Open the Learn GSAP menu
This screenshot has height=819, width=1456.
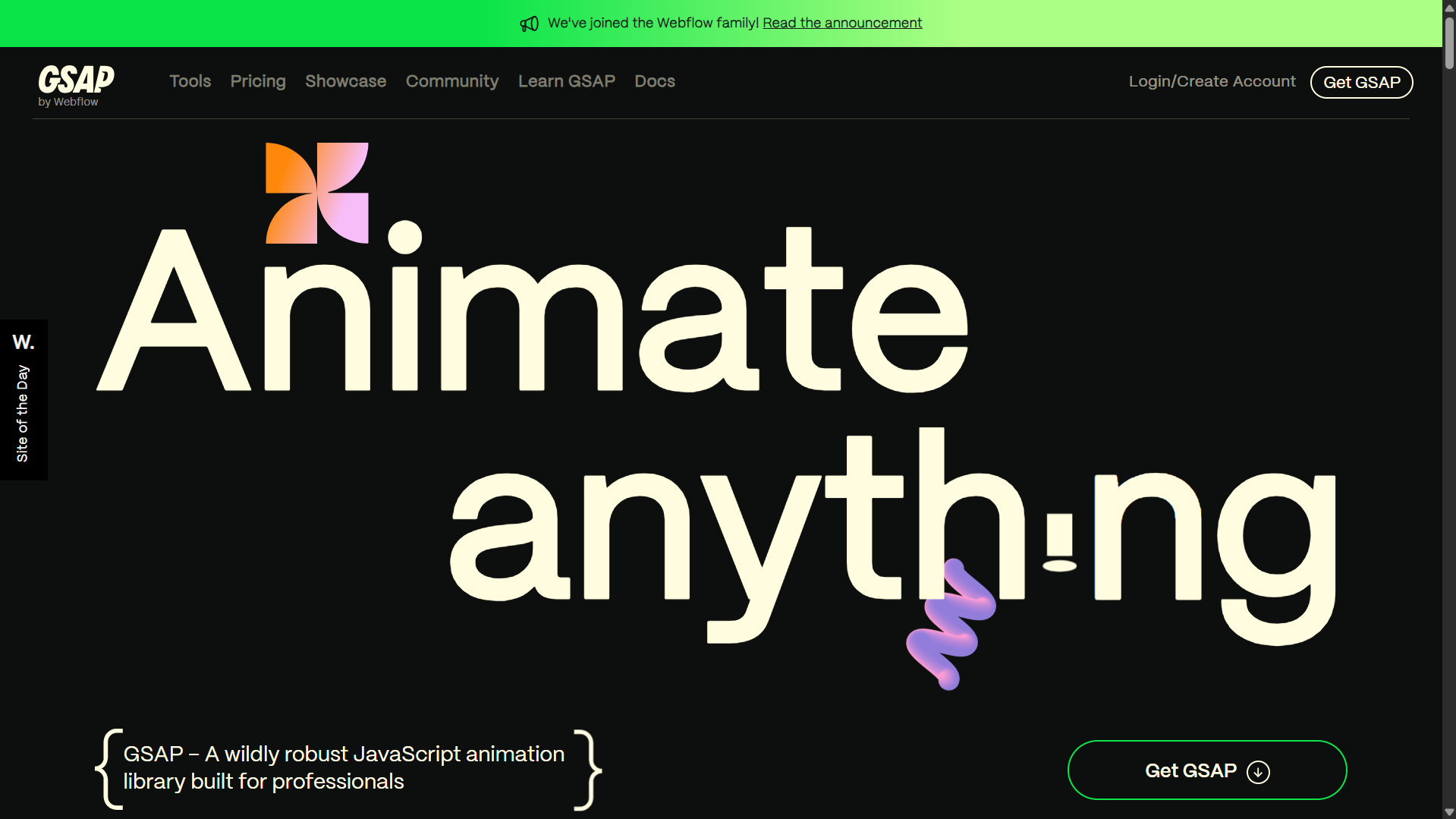point(566,81)
